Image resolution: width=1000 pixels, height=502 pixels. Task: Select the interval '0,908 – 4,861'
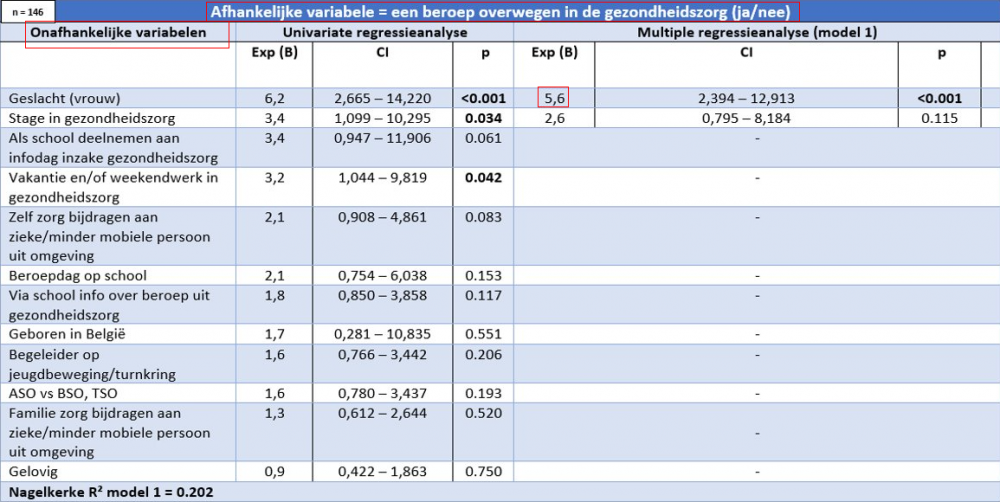click(x=383, y=216)
